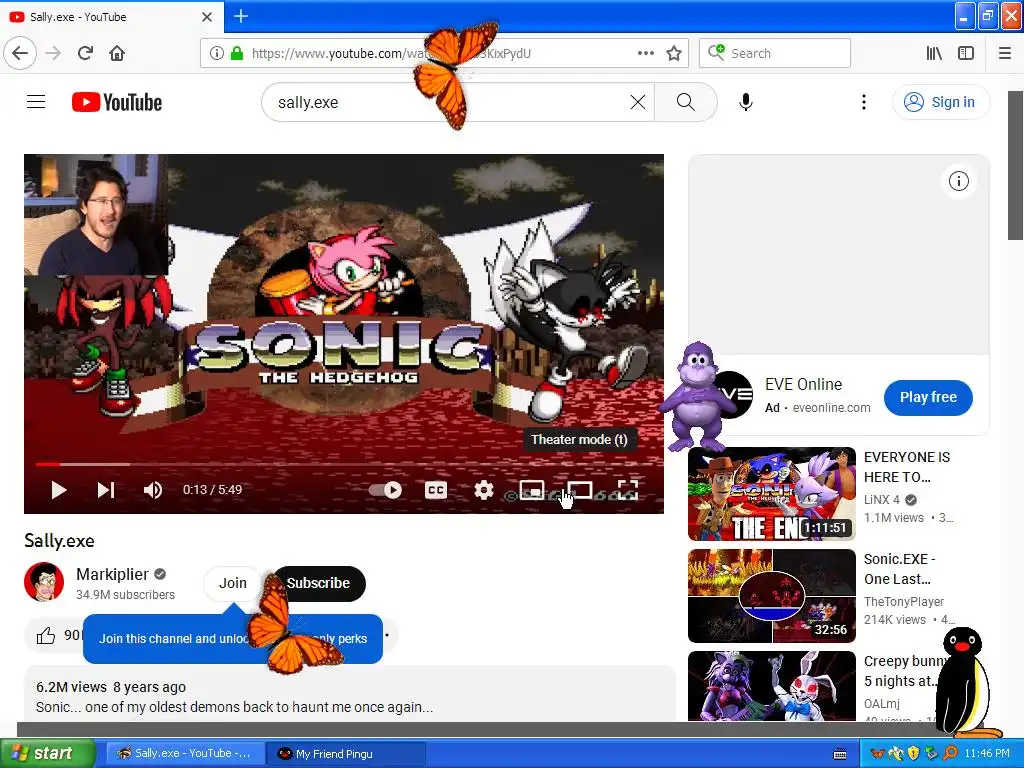Switch to Sally.exe - YouTube taskbar item
The height and width of the screenshot is (768, 1024).
(x=185, y=754)
